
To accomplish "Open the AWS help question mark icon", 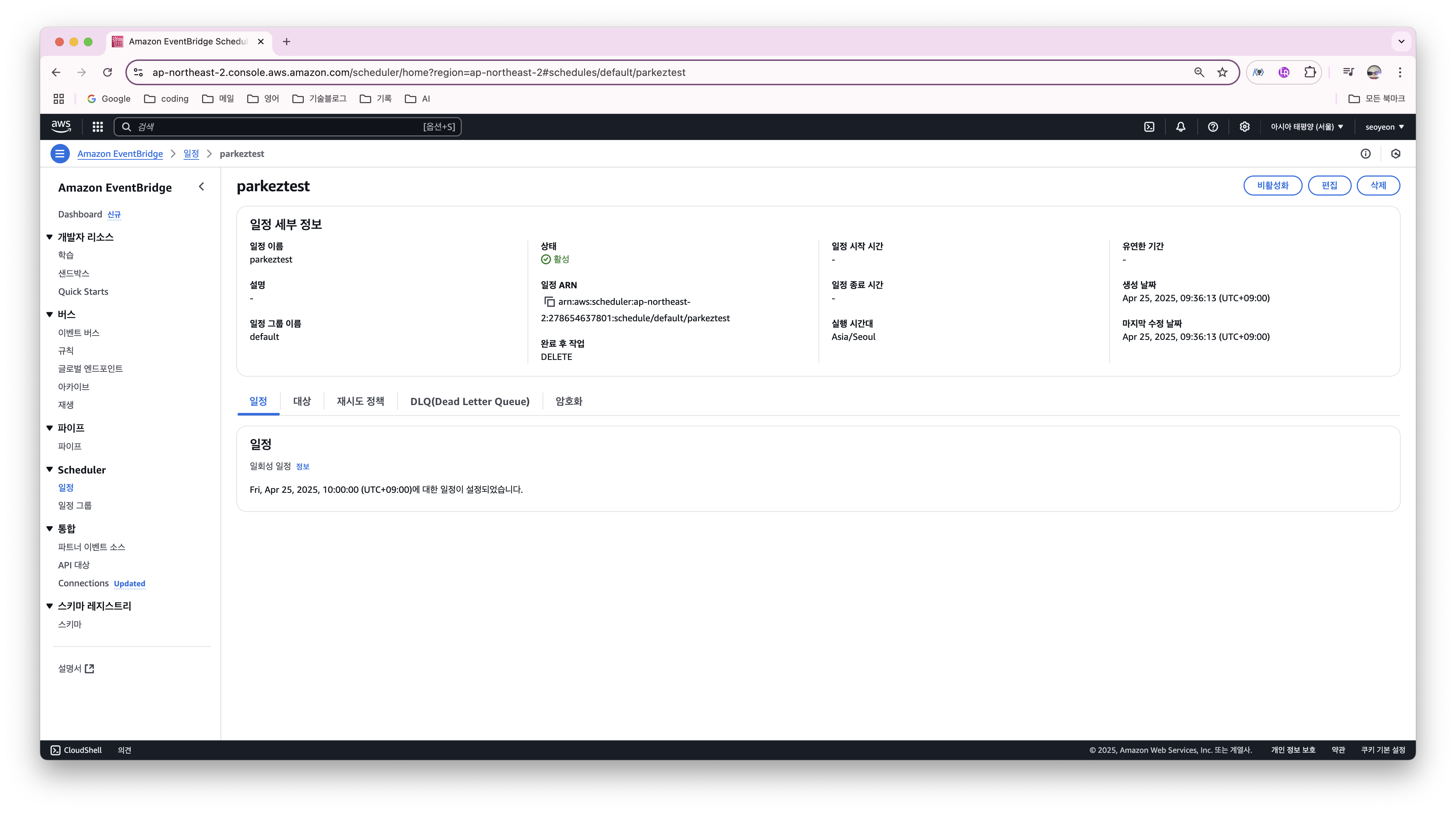I will coord(1213,126).
